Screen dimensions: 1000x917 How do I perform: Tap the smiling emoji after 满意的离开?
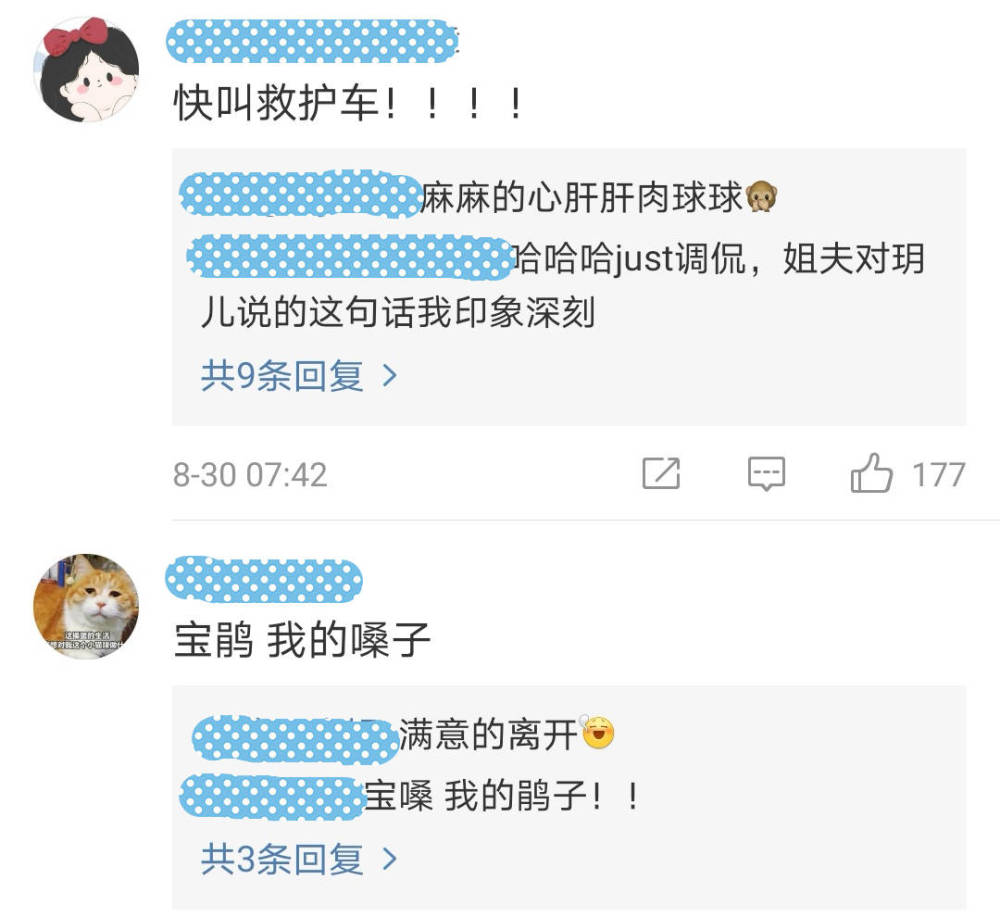tap(598, 733)
